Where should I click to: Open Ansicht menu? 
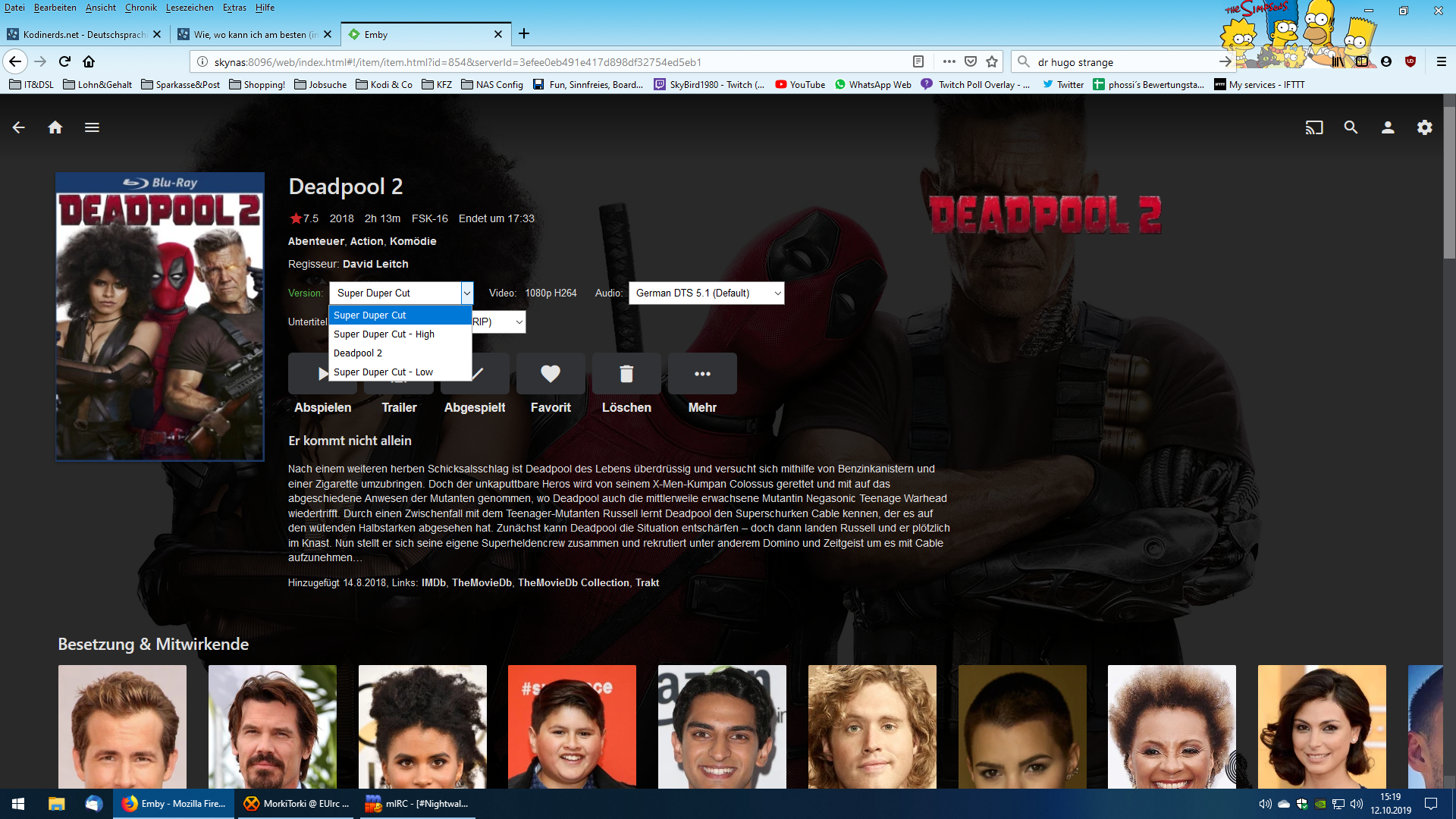(100, 8)
